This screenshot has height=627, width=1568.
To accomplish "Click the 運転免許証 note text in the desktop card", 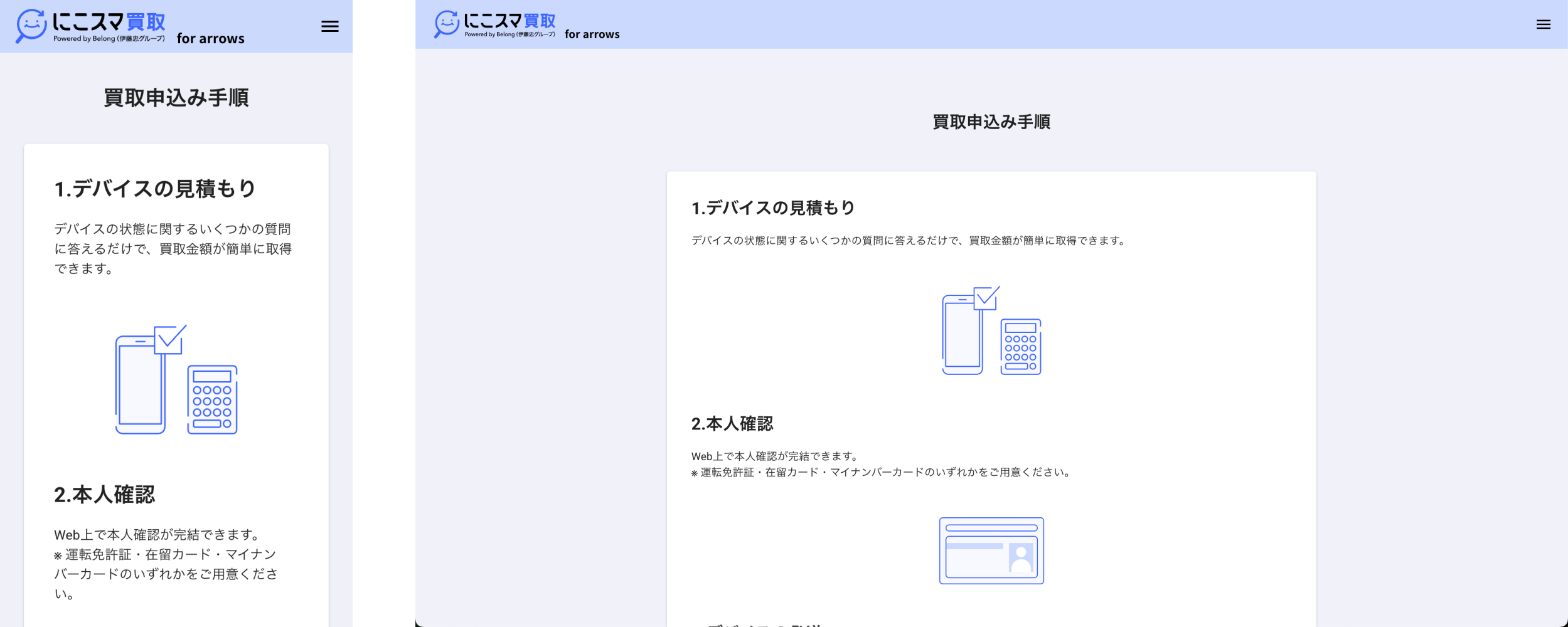I will click(882, 472).
